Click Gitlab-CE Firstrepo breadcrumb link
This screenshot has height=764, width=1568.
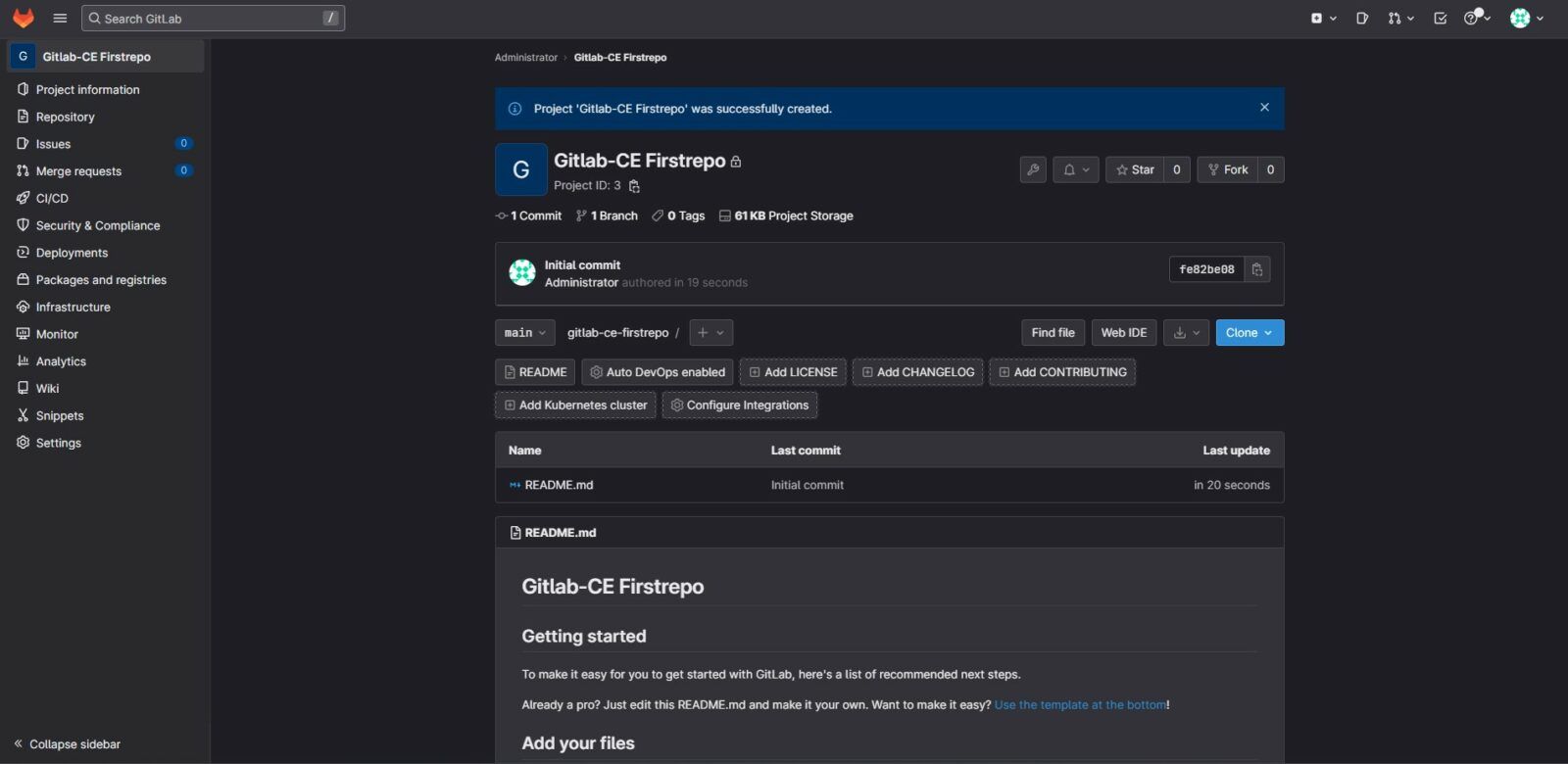point(620,58)
